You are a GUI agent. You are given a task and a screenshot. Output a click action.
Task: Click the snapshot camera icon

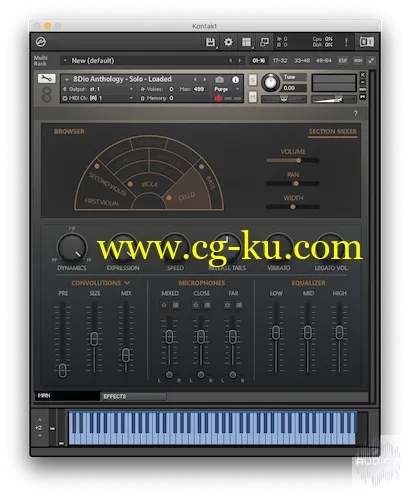click(x=219, y=79)
